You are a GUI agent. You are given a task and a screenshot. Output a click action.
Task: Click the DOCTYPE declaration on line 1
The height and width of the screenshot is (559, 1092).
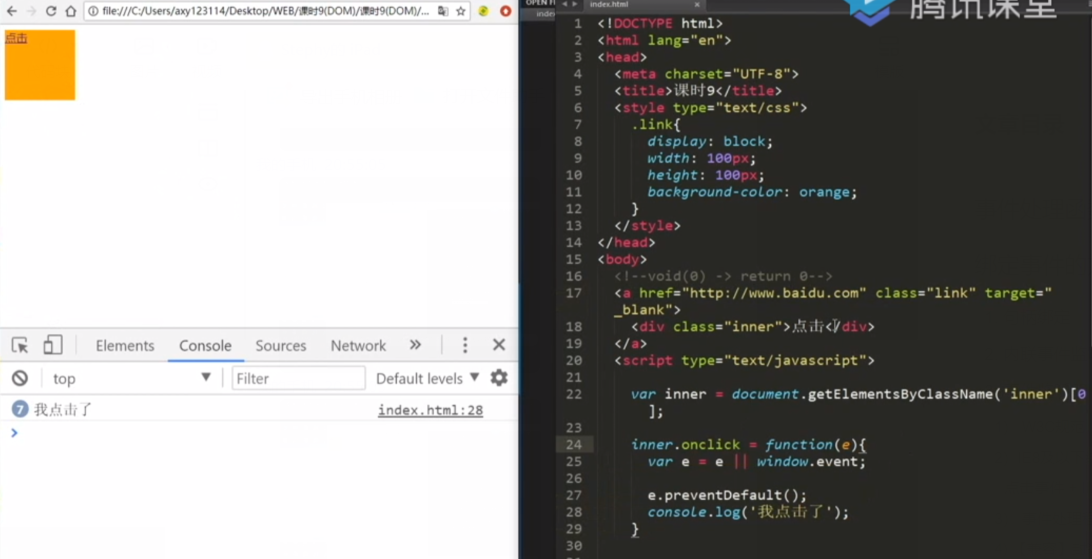click(x=660, y=24)
